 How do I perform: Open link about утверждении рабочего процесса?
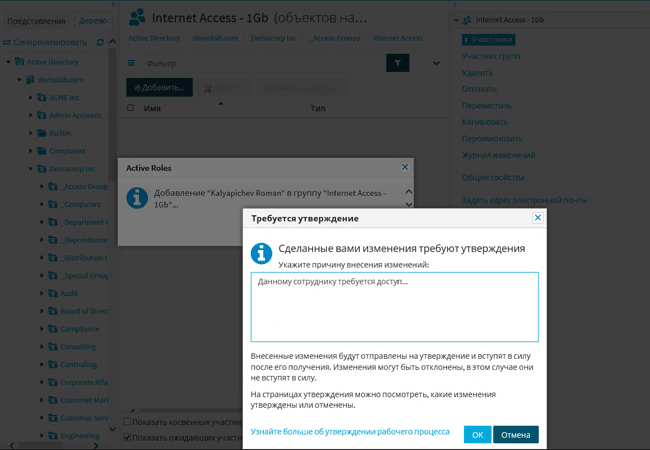(350, 431)
